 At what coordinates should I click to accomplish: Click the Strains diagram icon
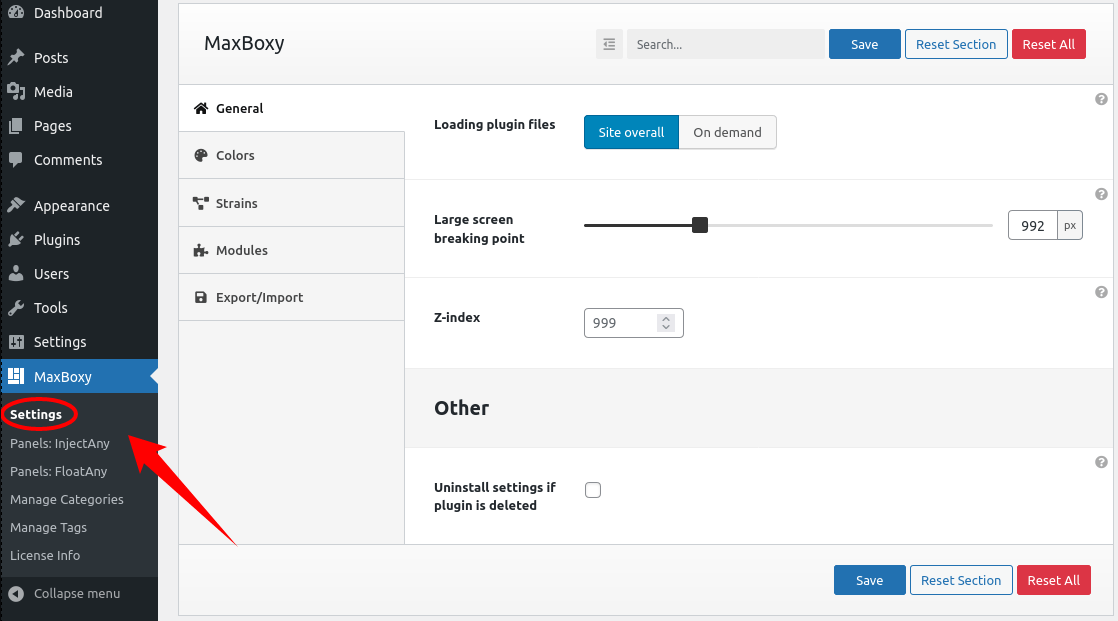click(x=201, y=203)
